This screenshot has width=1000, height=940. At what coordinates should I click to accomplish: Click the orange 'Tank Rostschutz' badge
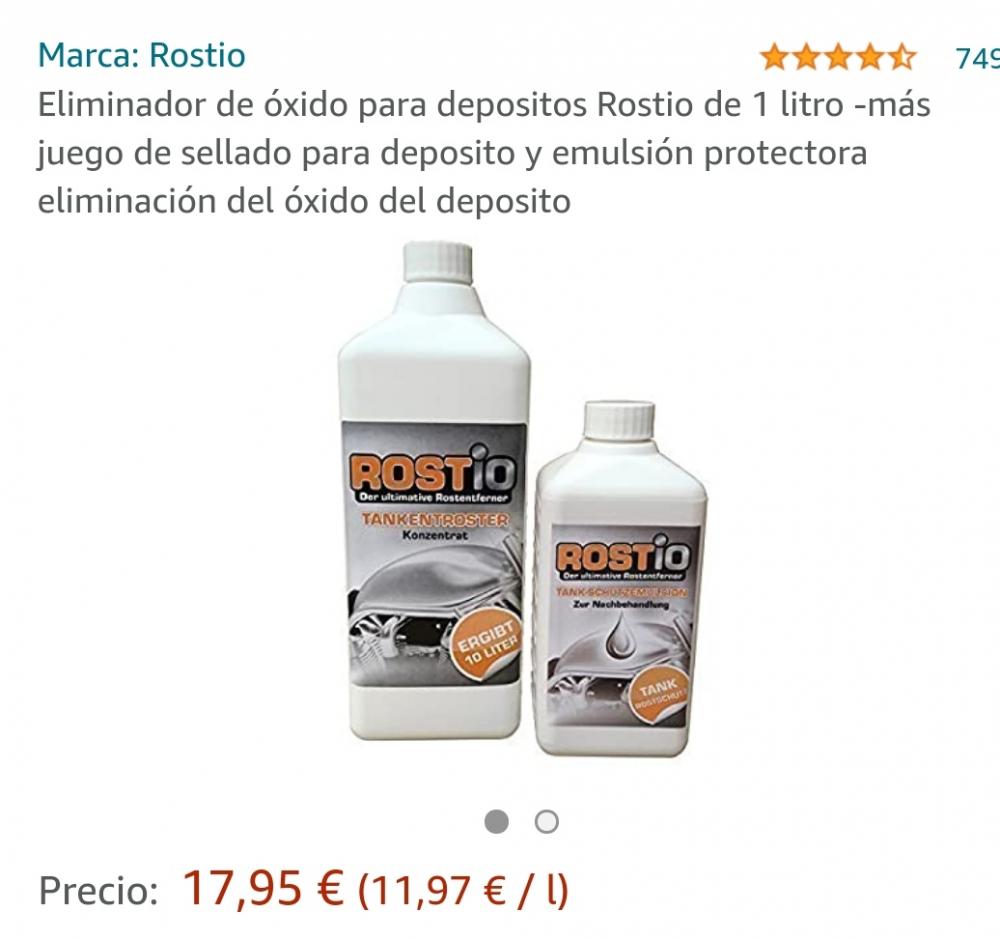click(659, 694)
